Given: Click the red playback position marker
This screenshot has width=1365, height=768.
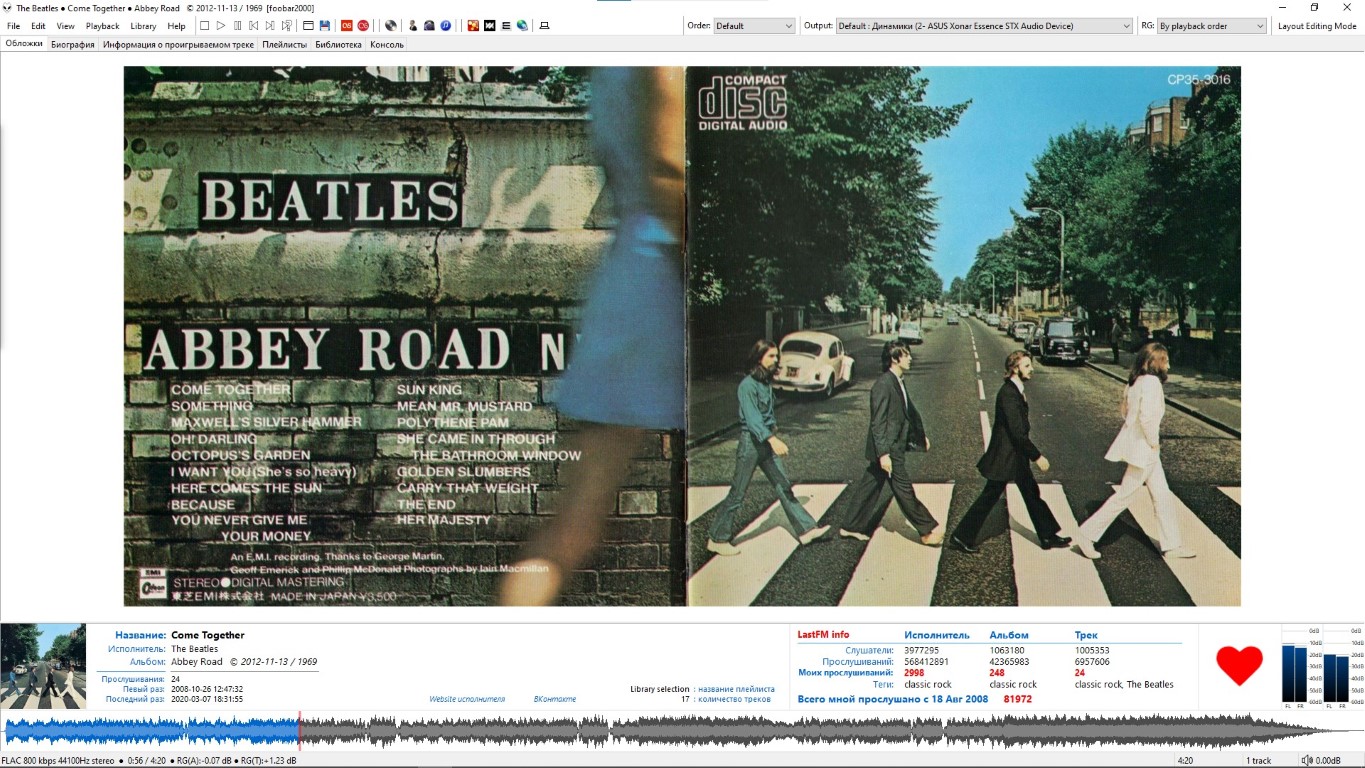Looking at the screenshot, I should coord(299,730).
